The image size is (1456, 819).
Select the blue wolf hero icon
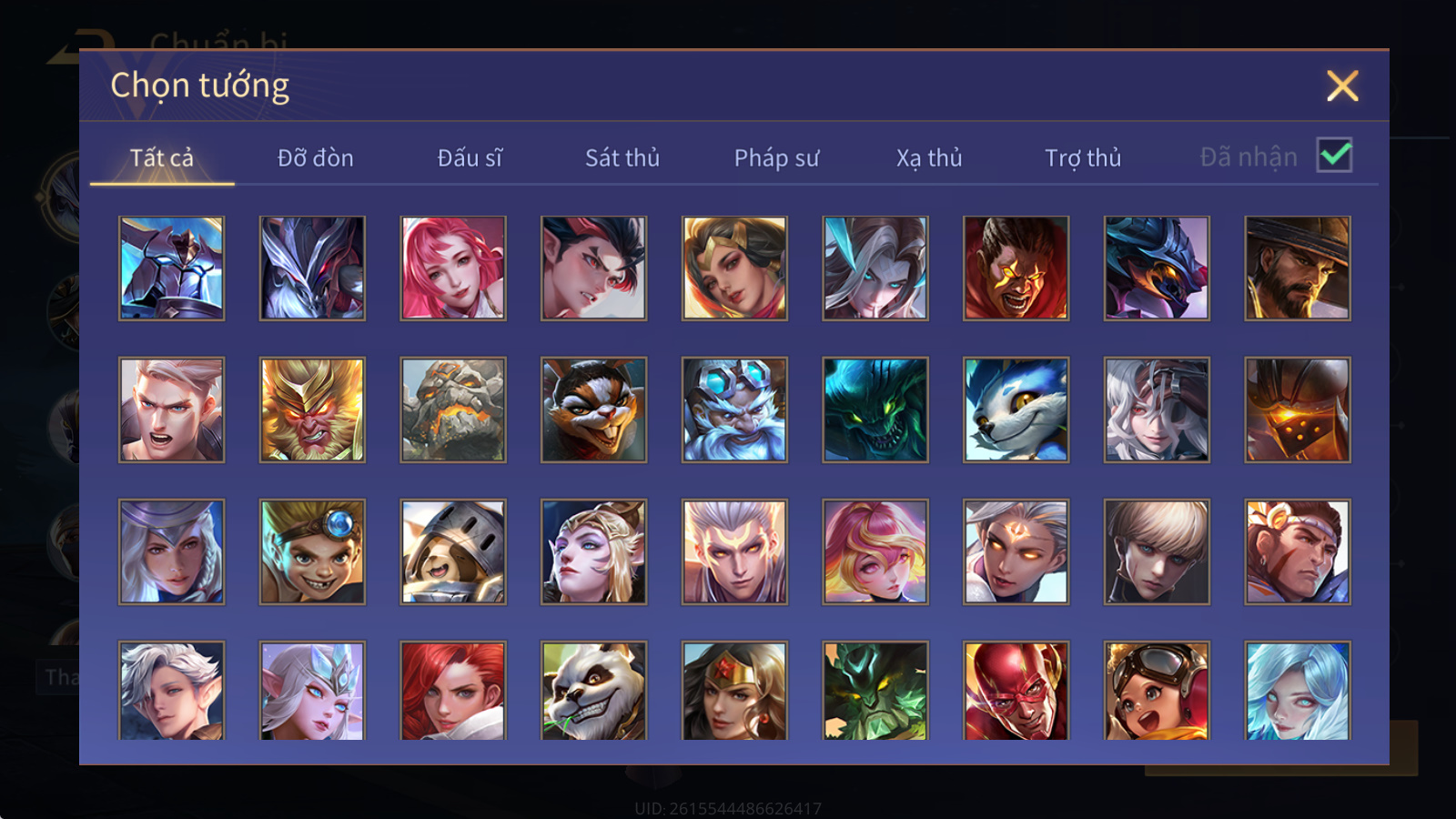pos(1016,409)
